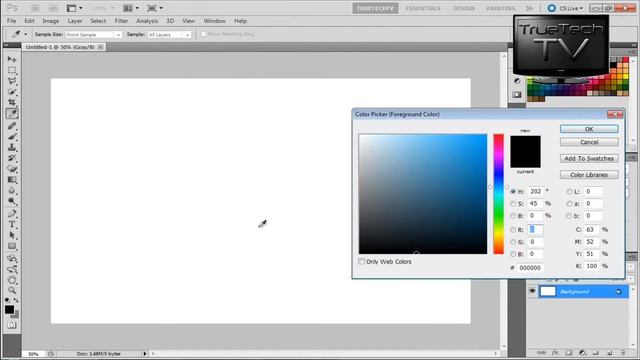Show more workspaces chevron
Screen dimensions: 640x360
[x=529, y=8]
